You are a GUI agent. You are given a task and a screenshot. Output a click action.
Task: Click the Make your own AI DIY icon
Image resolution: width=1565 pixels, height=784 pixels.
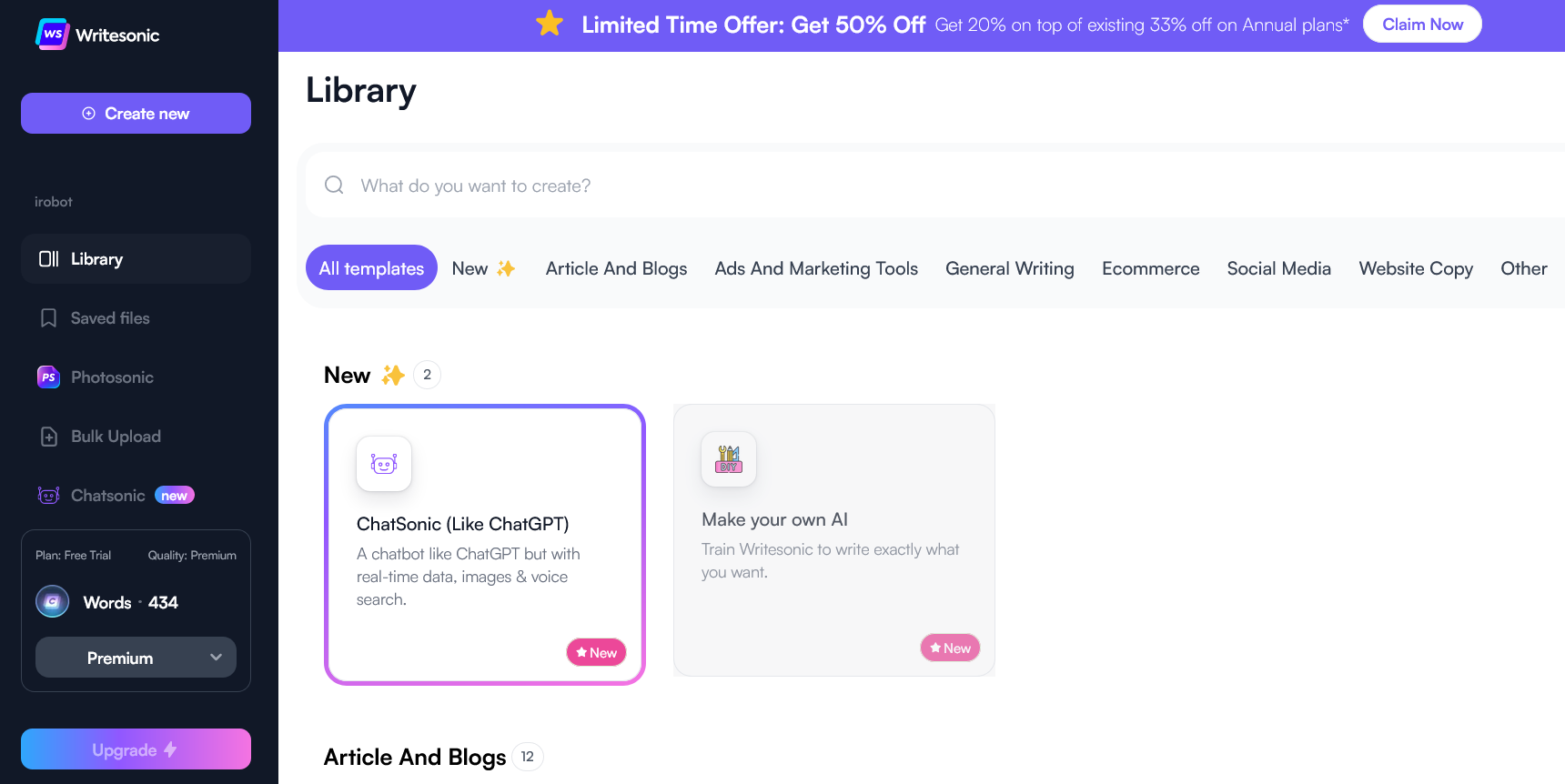click(729, 459)
